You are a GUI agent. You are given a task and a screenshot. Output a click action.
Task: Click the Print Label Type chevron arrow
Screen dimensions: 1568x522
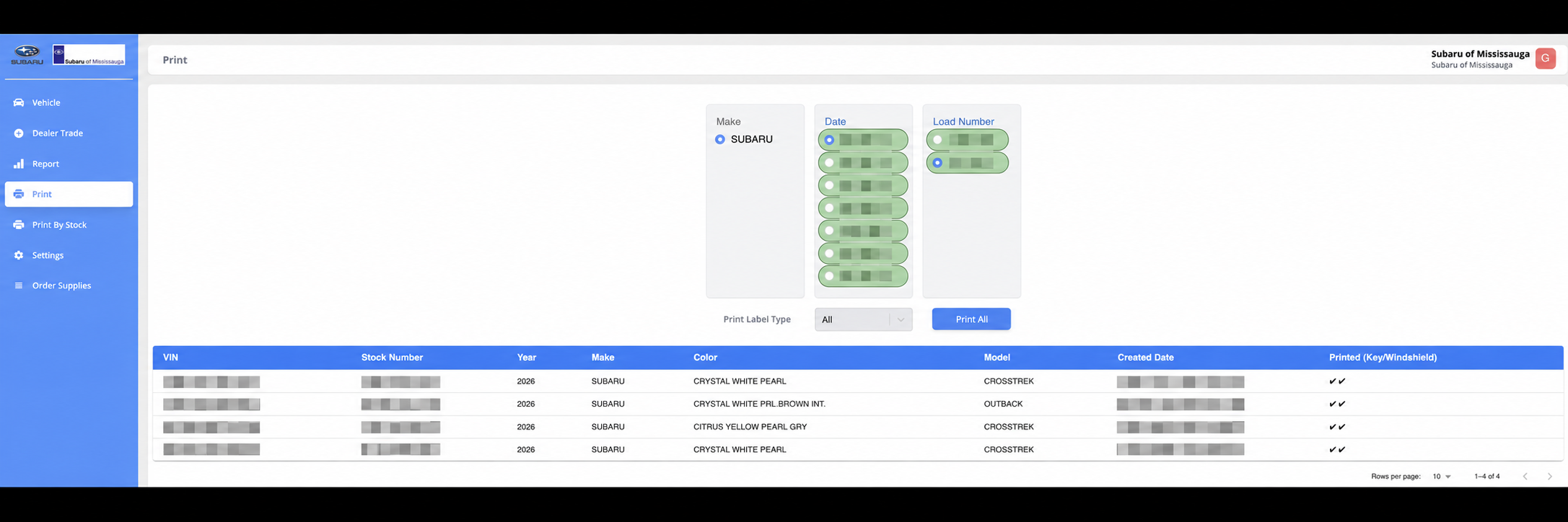coord(901,319)
